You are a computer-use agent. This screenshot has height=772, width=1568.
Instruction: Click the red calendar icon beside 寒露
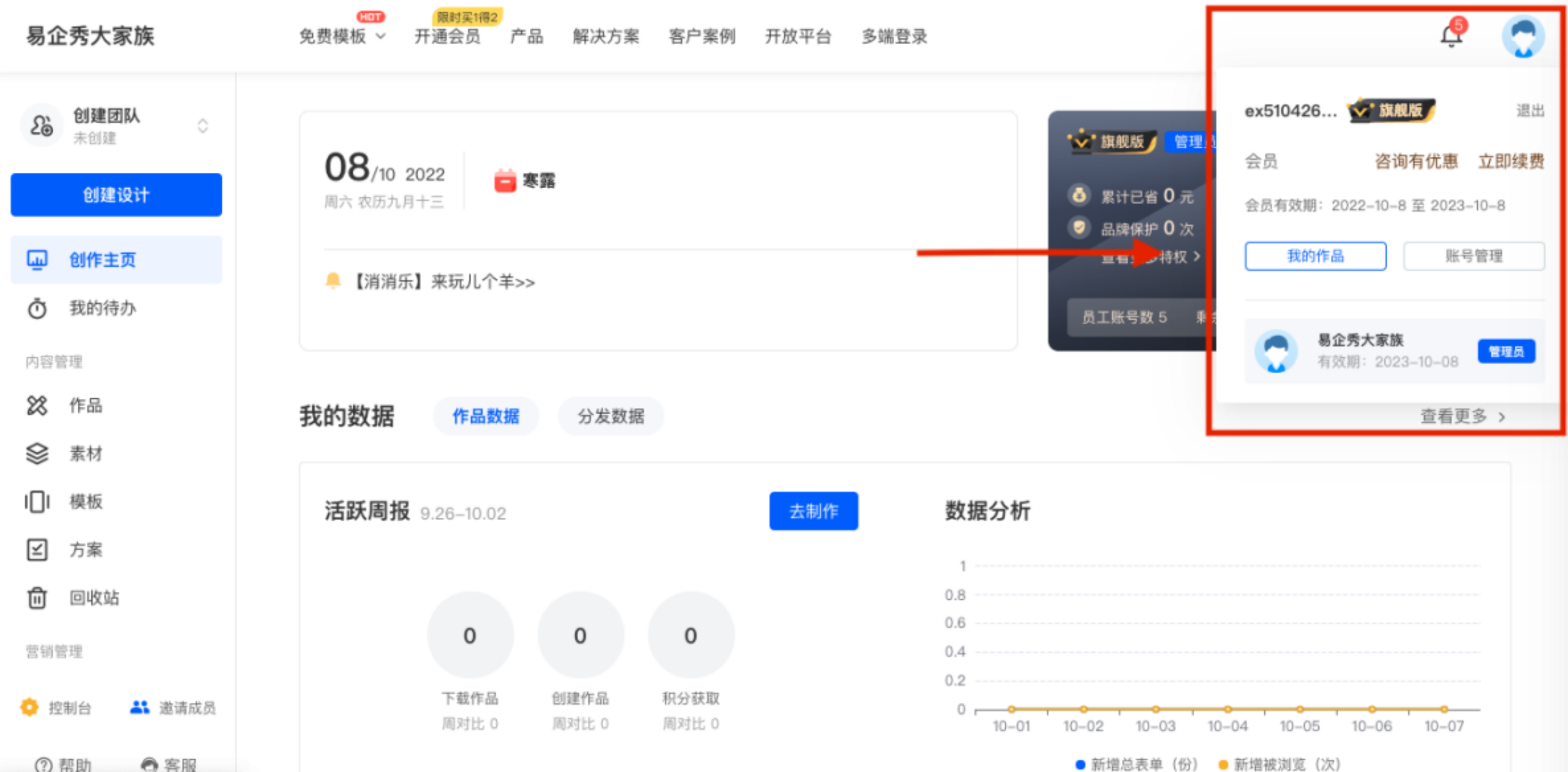coord(505,181)
